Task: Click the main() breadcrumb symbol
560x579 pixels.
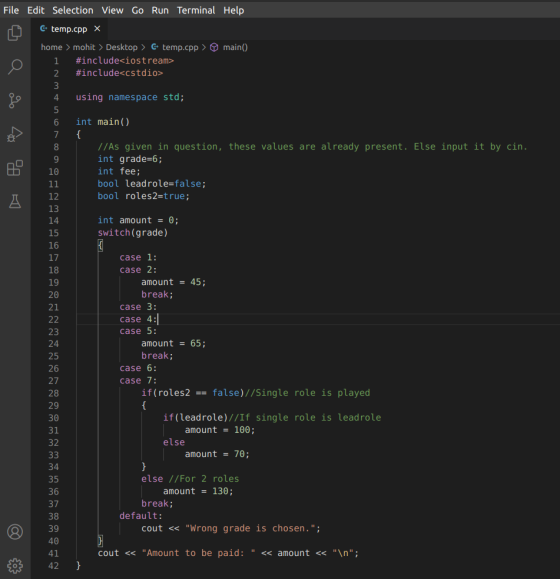Action: click(x=235, y=47)
